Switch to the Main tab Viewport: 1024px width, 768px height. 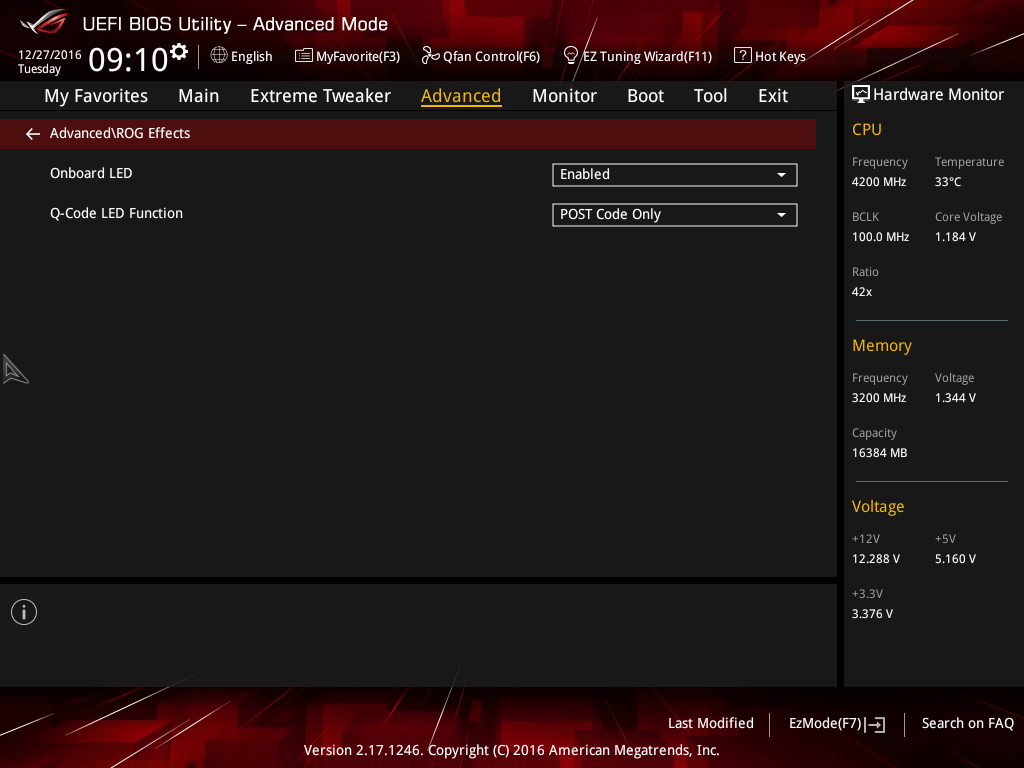point(199,96)
